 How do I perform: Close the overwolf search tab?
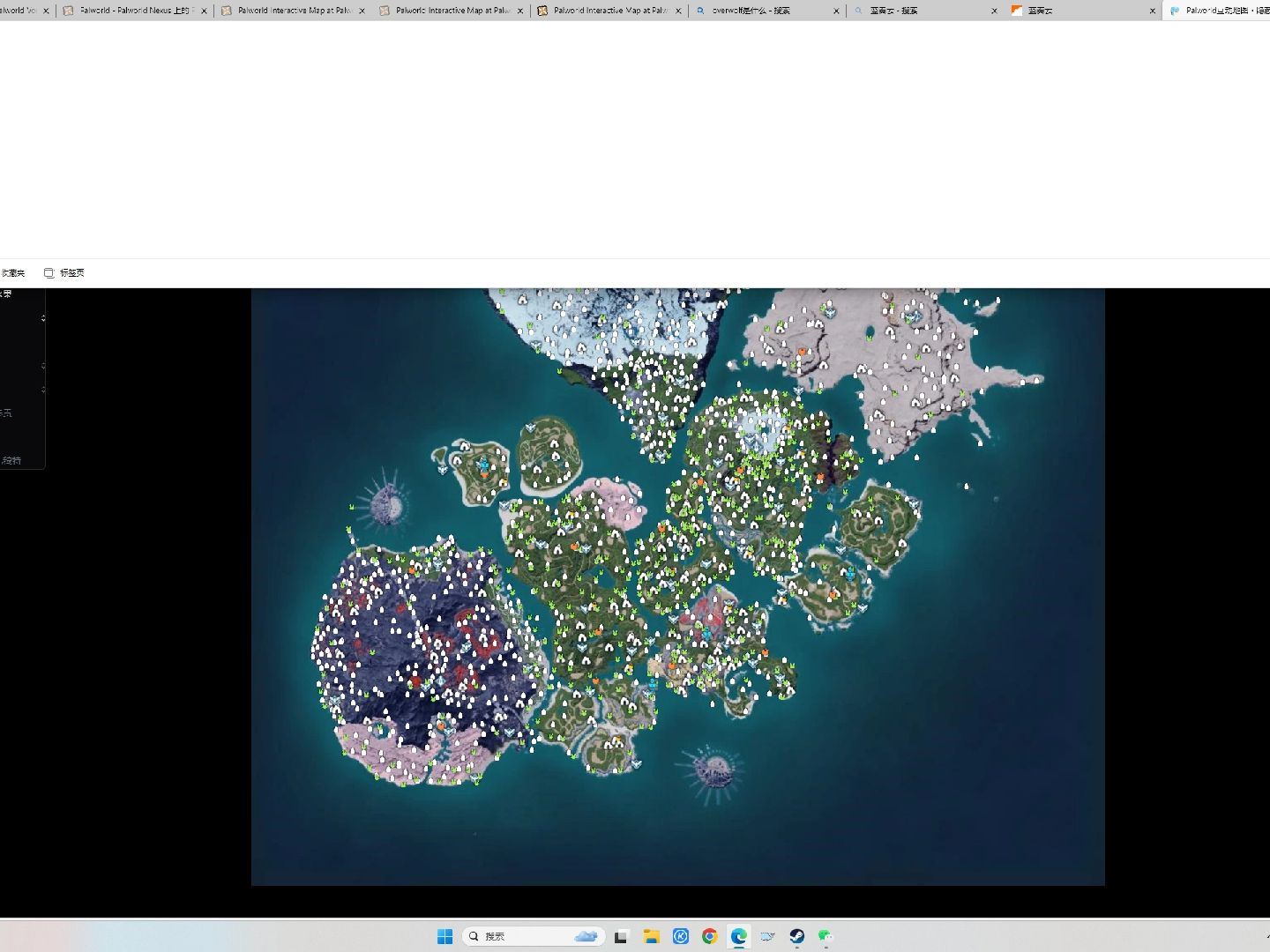click(x=836, y=11)
